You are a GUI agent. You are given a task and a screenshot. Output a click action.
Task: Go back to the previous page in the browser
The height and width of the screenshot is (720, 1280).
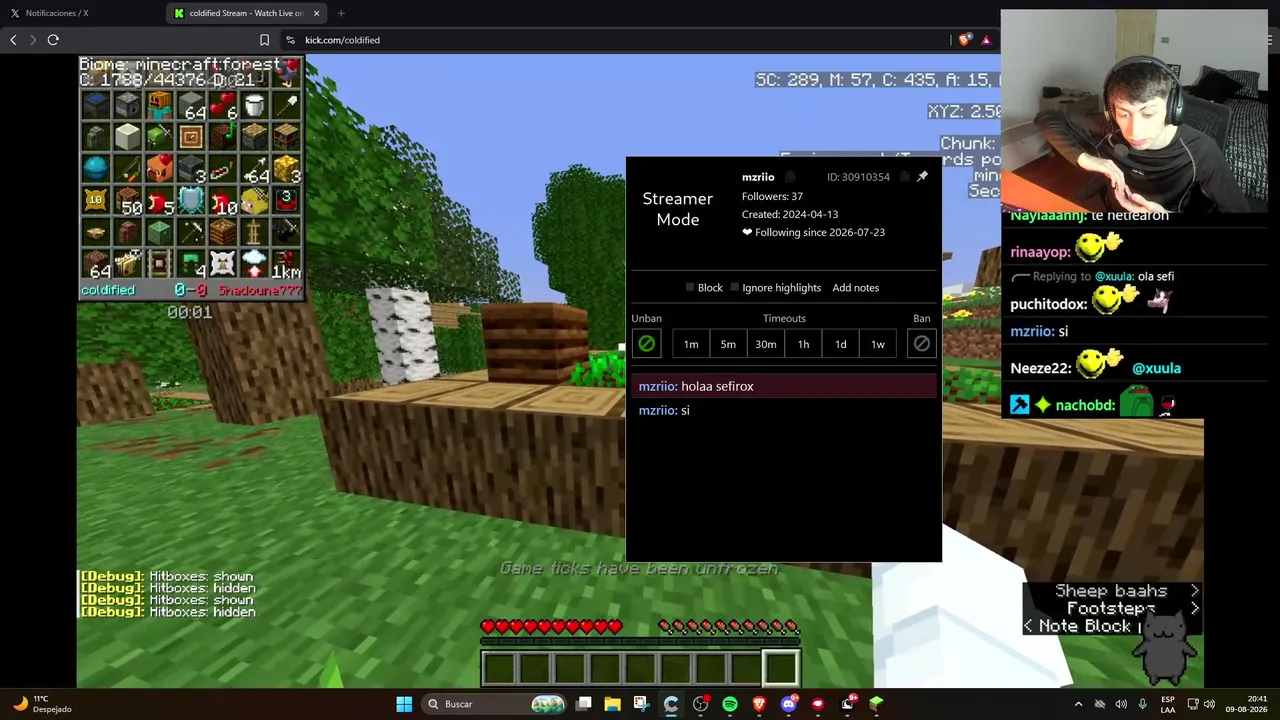point(13,40)
